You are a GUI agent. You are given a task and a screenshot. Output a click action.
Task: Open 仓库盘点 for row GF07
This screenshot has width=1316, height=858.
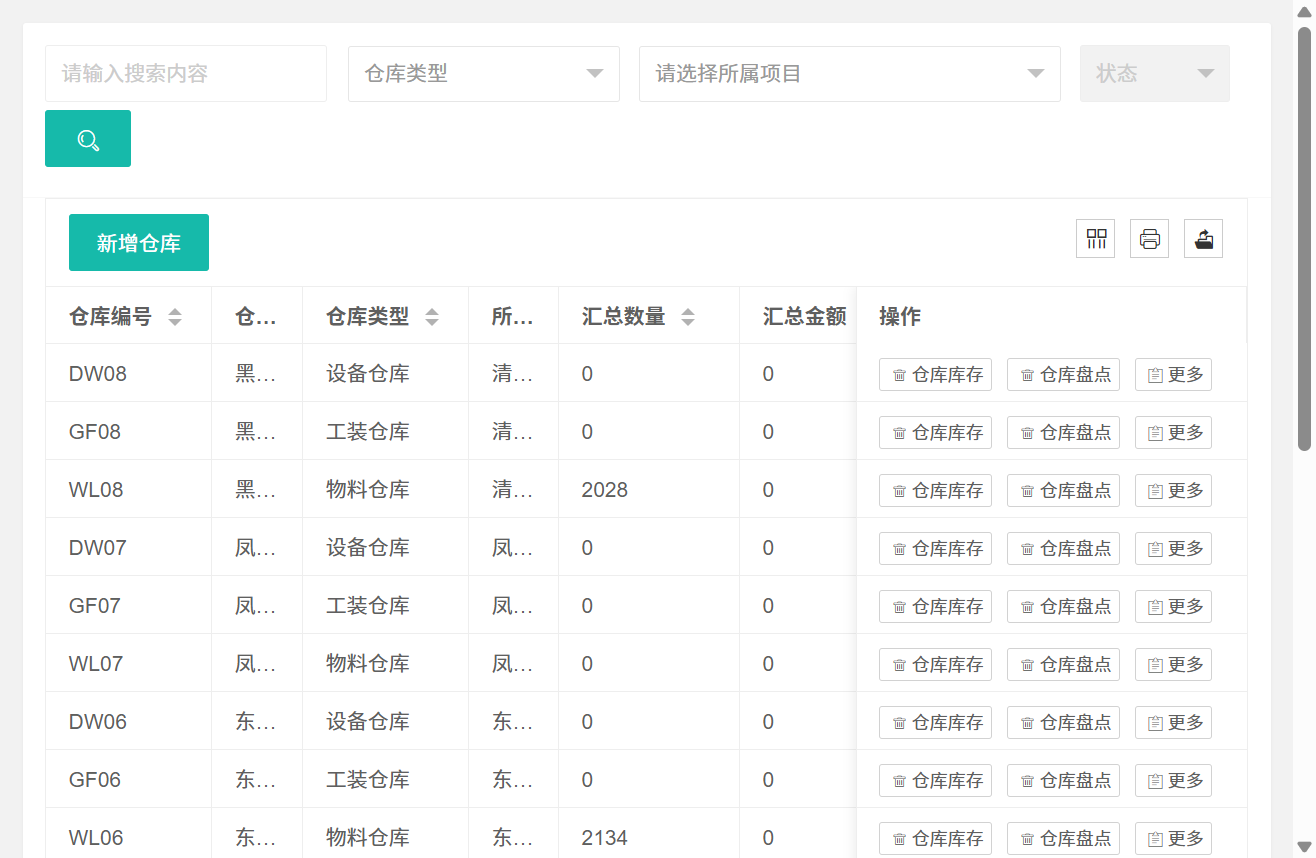pos(1064,607)
